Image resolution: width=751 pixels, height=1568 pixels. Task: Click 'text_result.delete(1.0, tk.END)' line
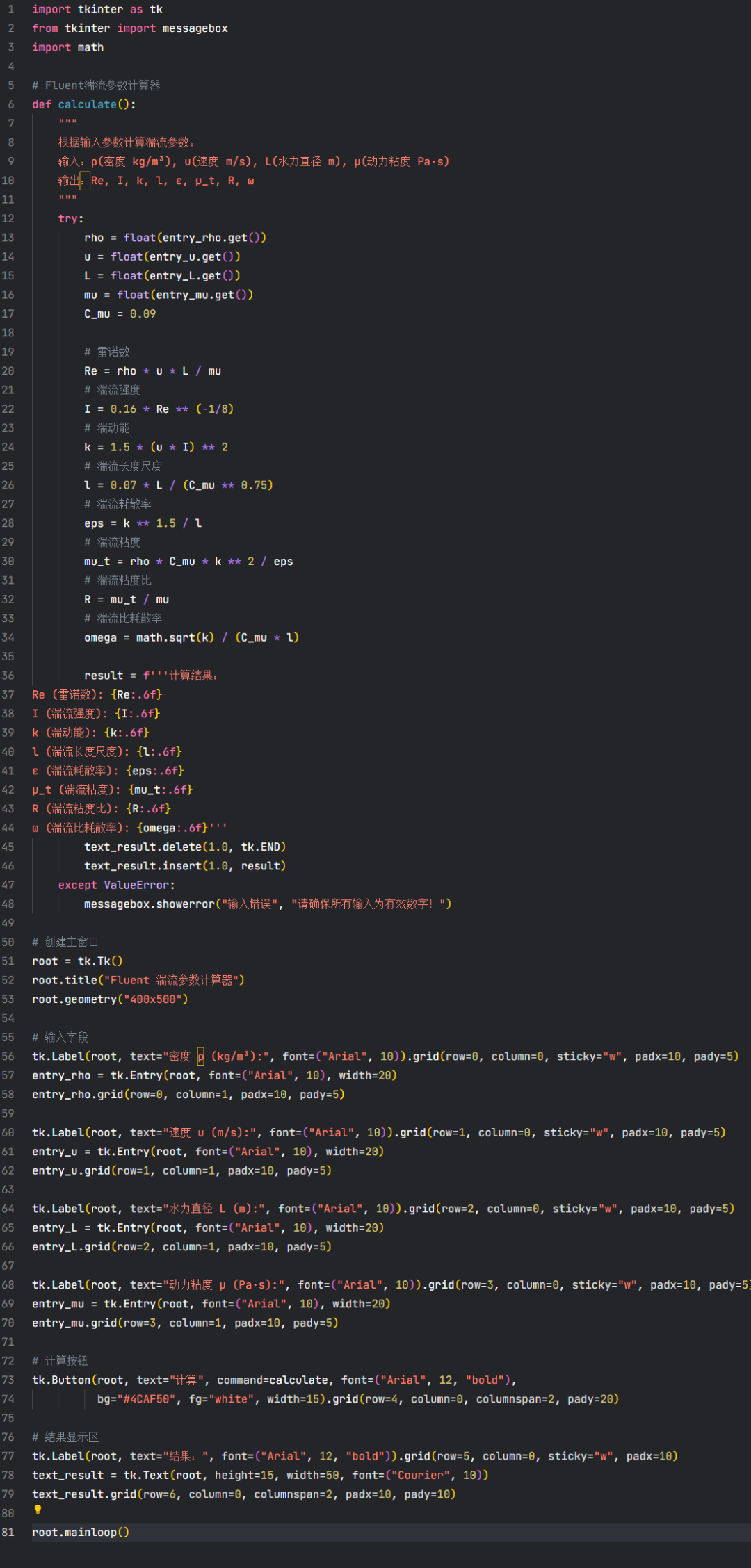pos(185,847)
